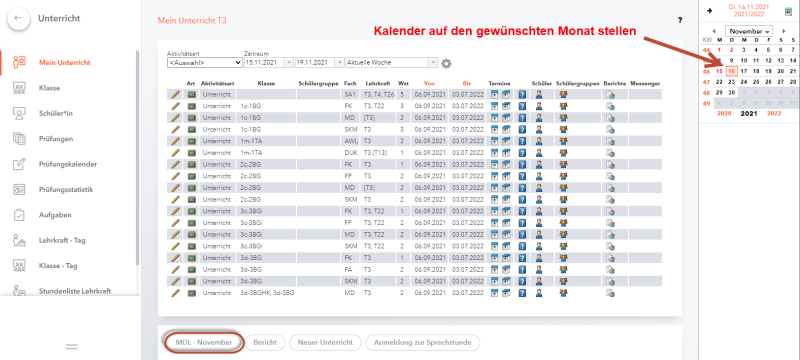800x360 pixels.
Task: Click the double-line handle at the sidebar bottom
Action: pyautogui.click(x=71, y=347)
